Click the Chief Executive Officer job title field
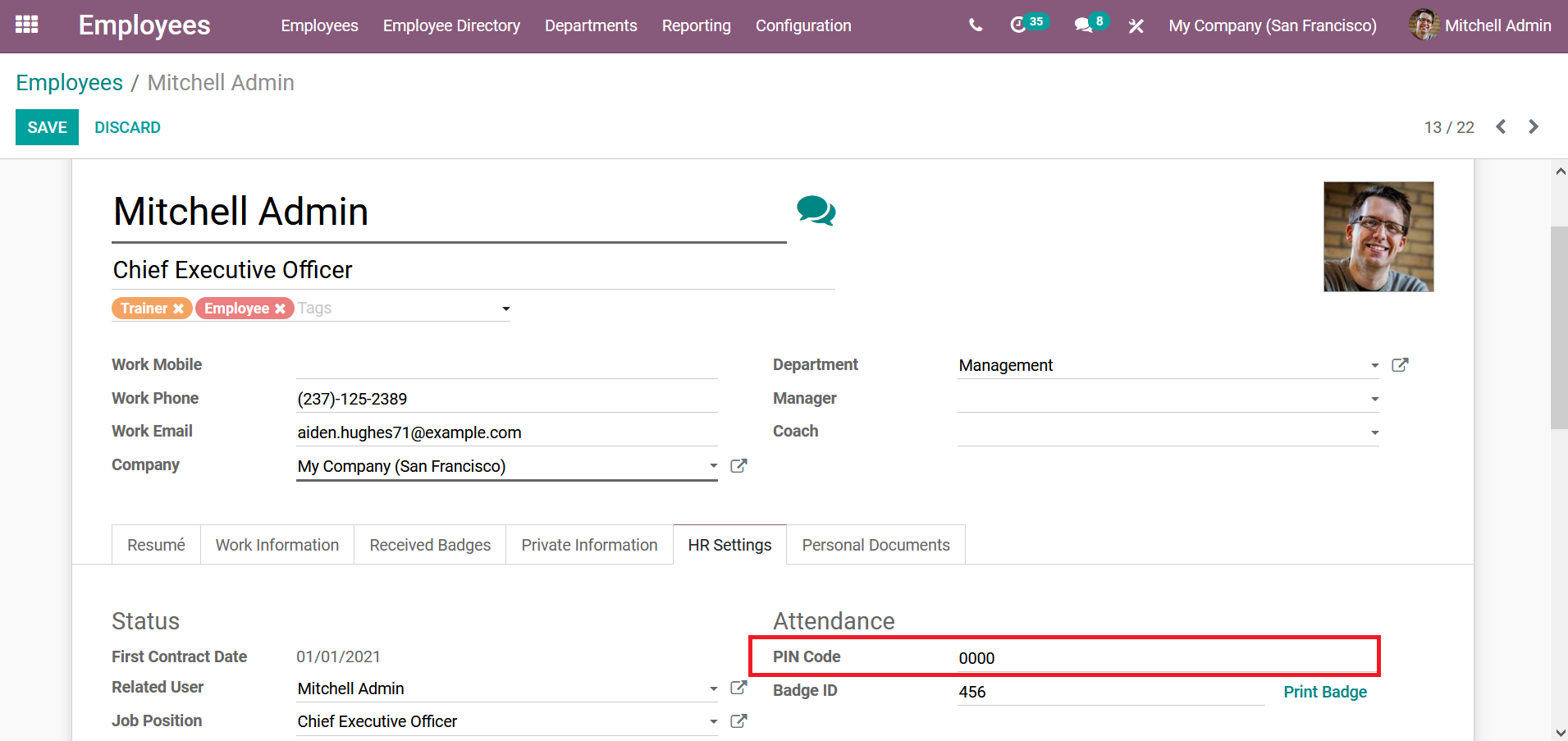This screenshot has height=741, width=1568. click(x=473, y=270)
